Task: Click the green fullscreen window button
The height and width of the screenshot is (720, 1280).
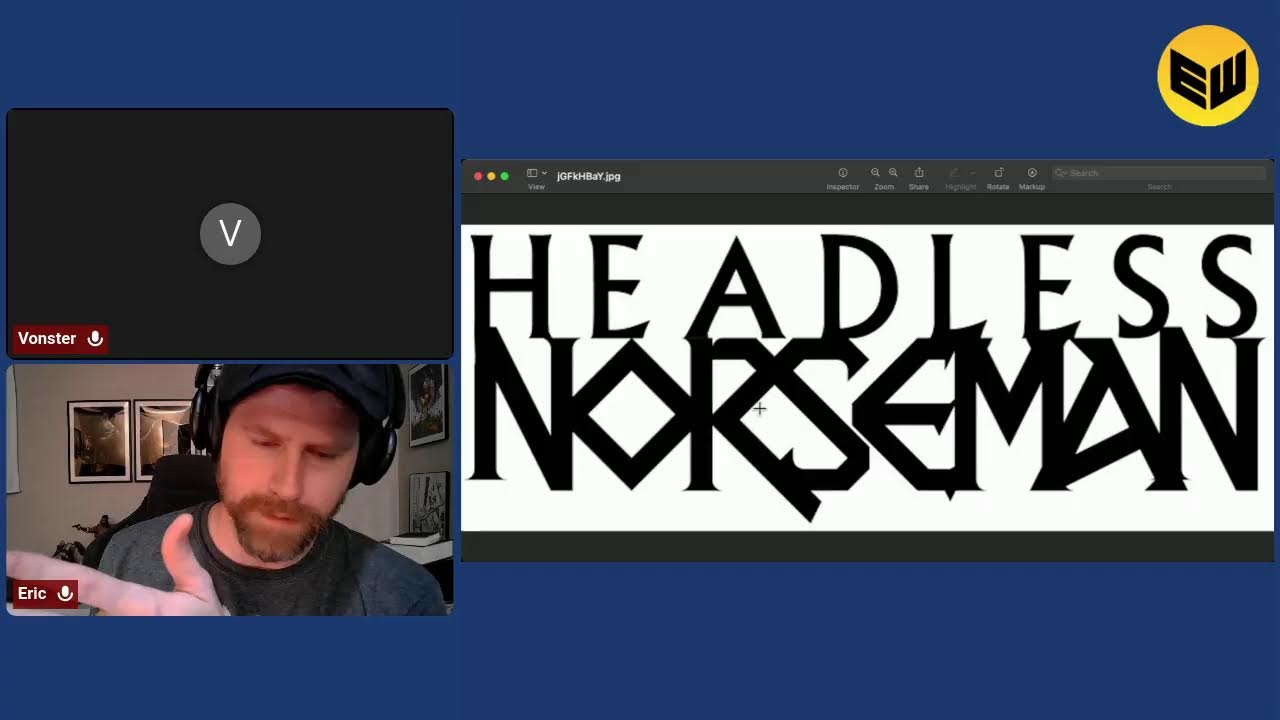Action: click(504, 176)
